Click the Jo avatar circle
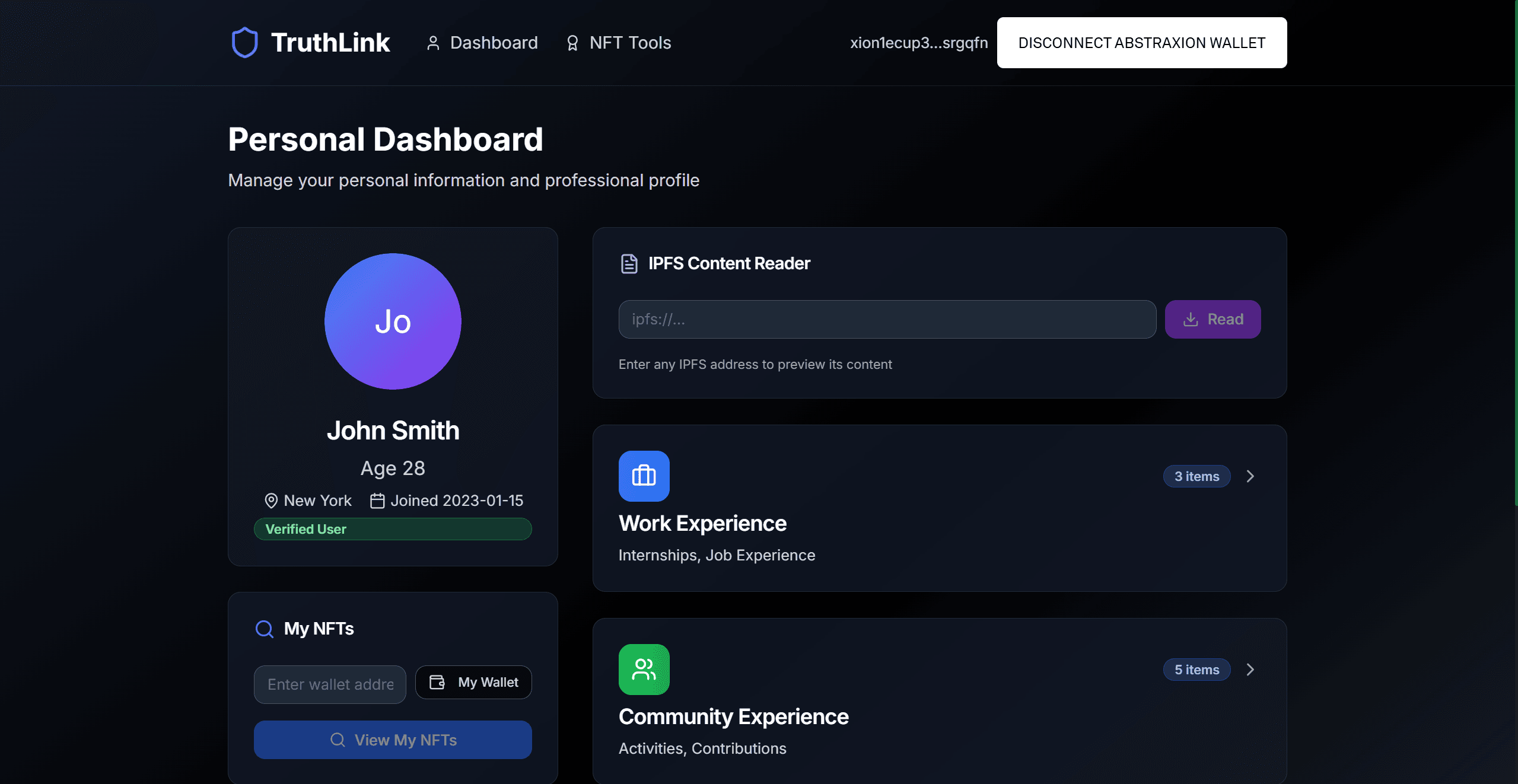 393,321
